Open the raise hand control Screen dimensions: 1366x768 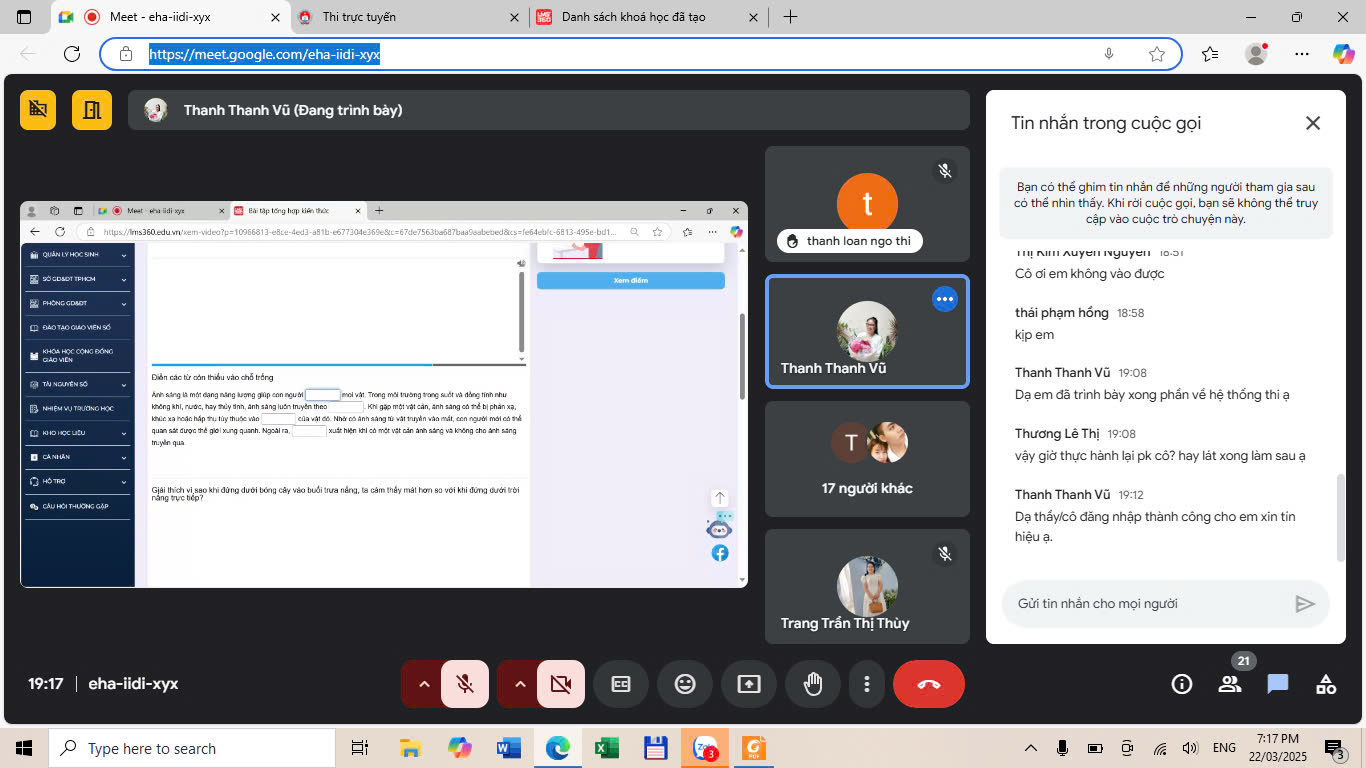(x=813, y=684)
